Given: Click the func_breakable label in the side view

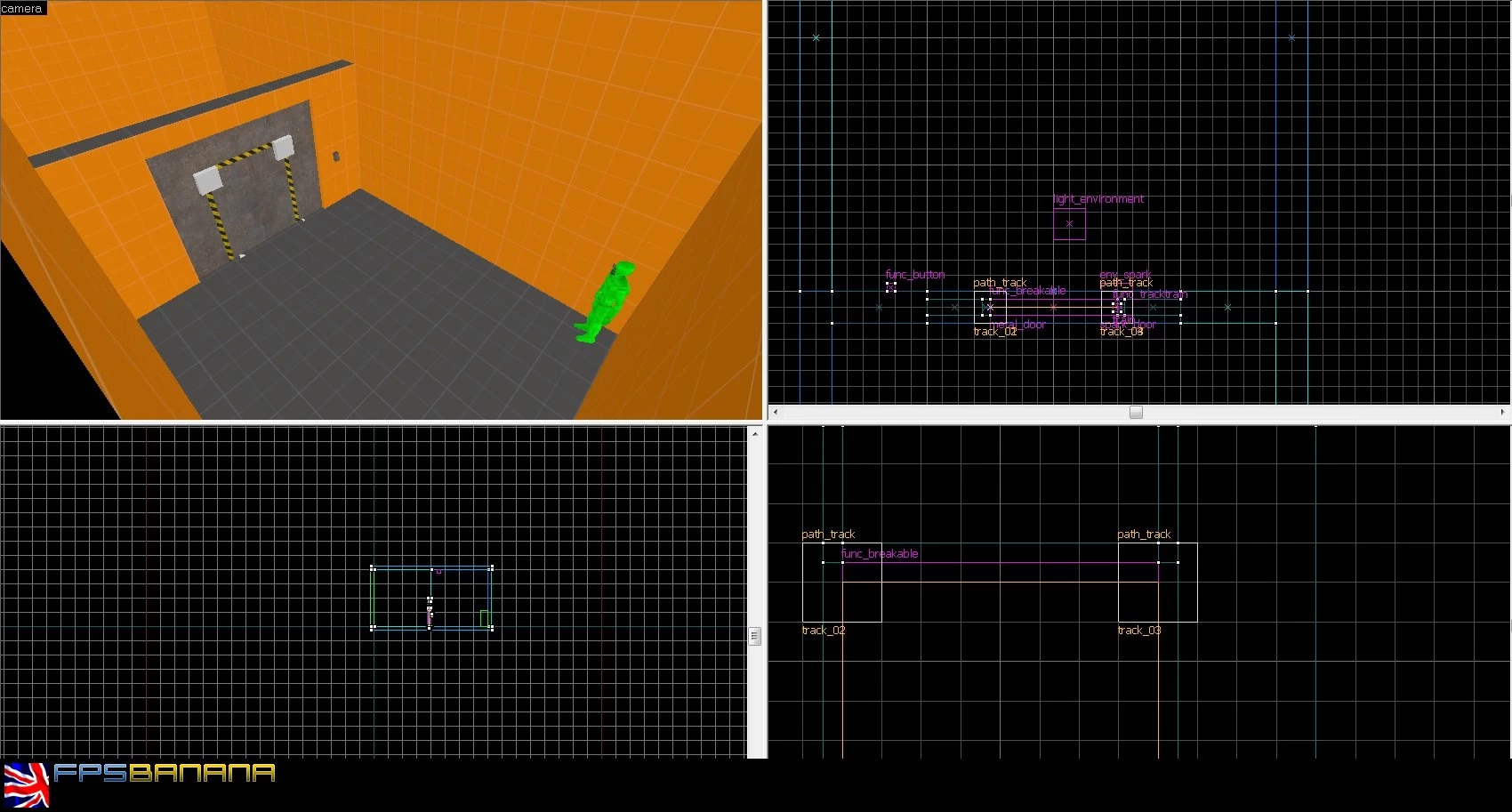Looking at the screenshot, I should point(880,553).
